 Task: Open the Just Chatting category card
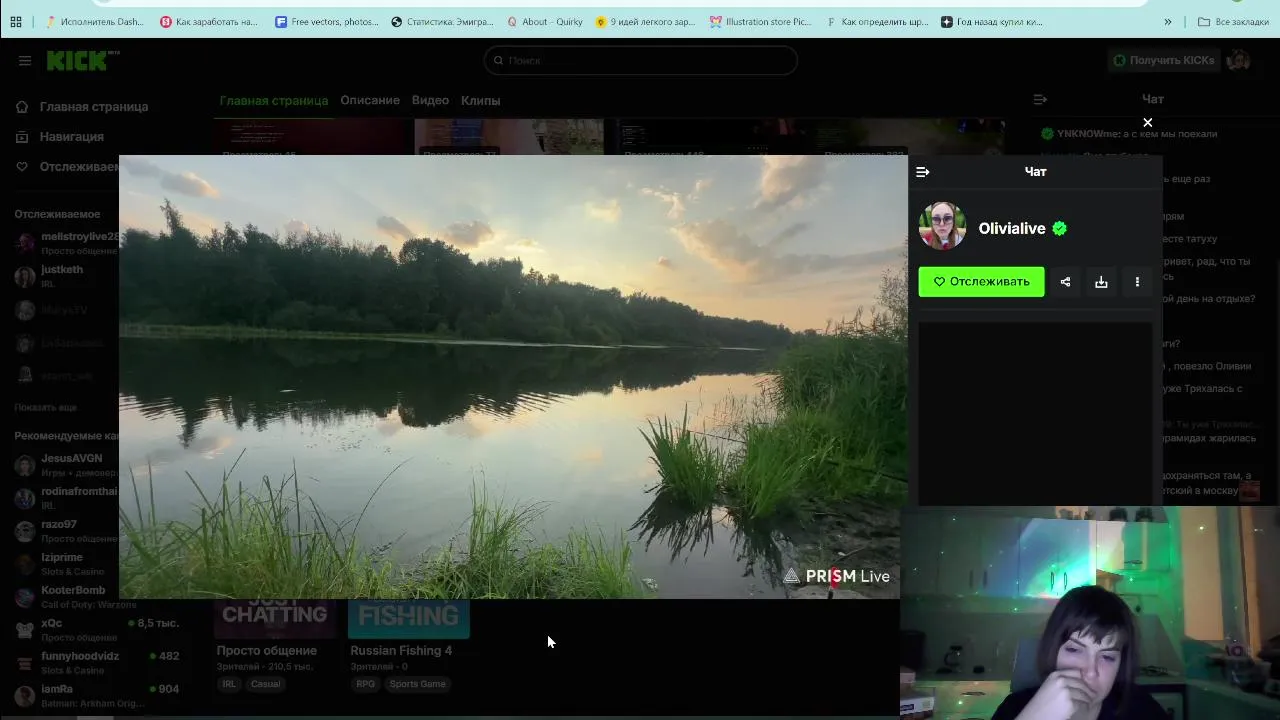click(274, 618)
